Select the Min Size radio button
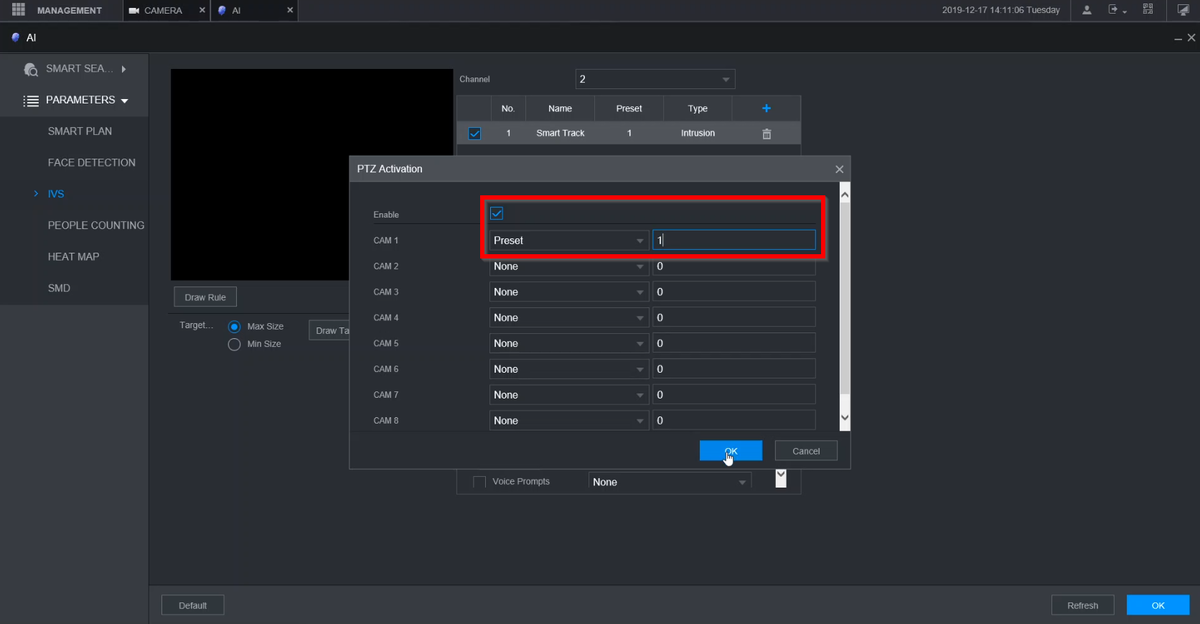 [x=235, y=344]
